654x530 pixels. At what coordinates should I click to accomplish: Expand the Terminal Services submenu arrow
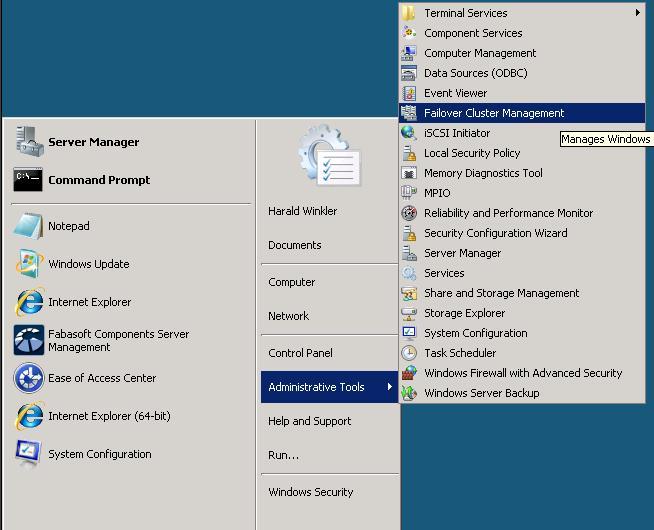point(637,13)
